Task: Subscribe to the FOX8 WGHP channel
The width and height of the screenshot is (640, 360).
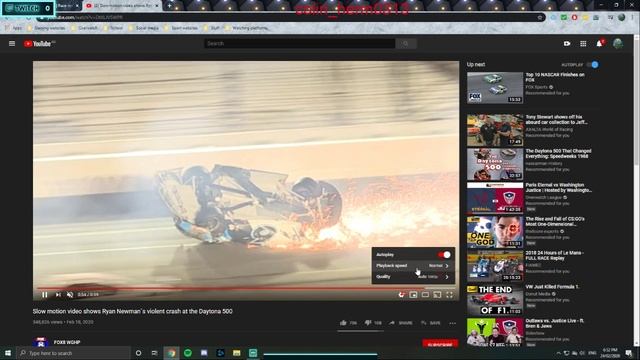Action: (x=440, y=344)
